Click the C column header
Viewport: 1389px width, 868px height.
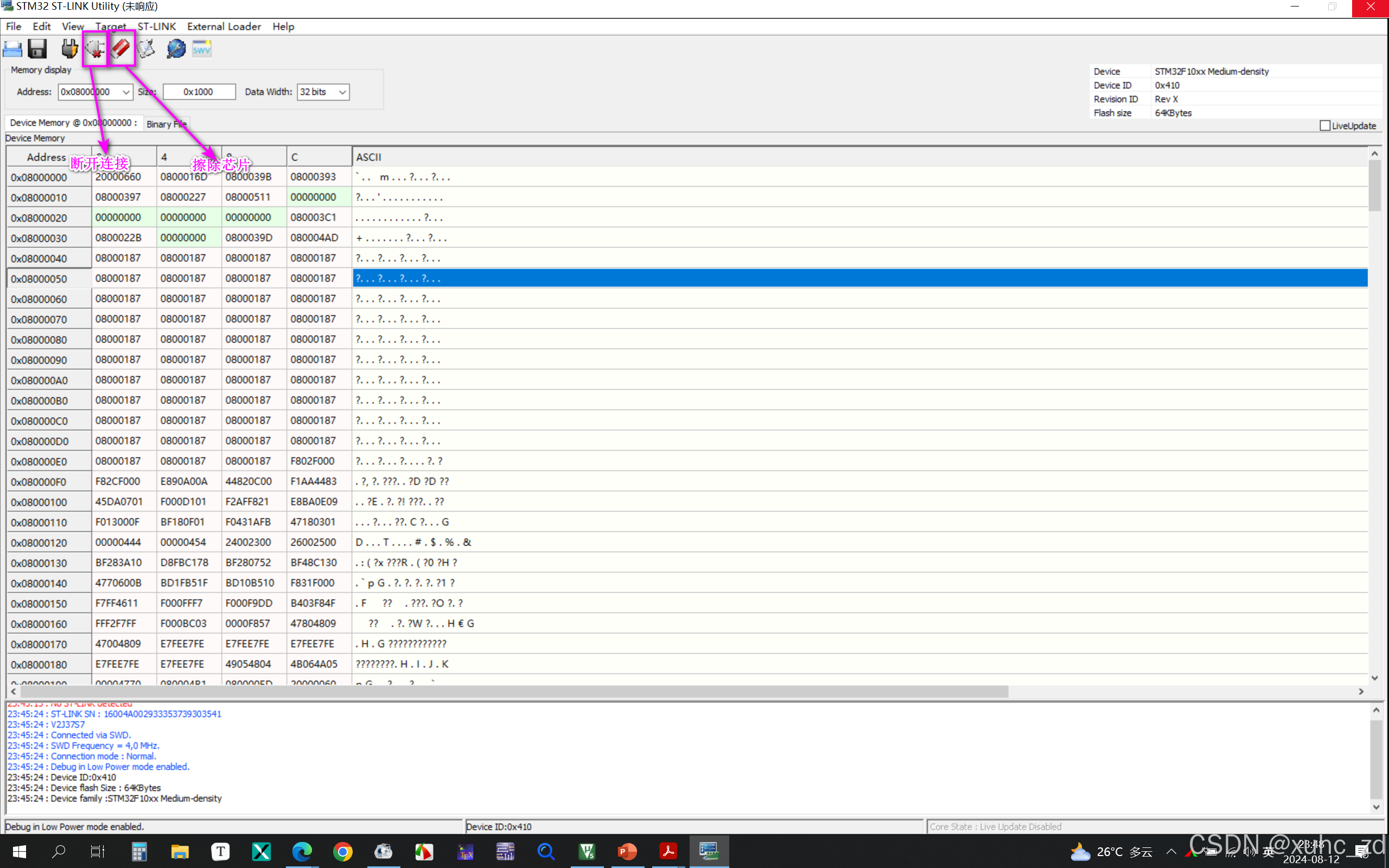pos(318,157)
